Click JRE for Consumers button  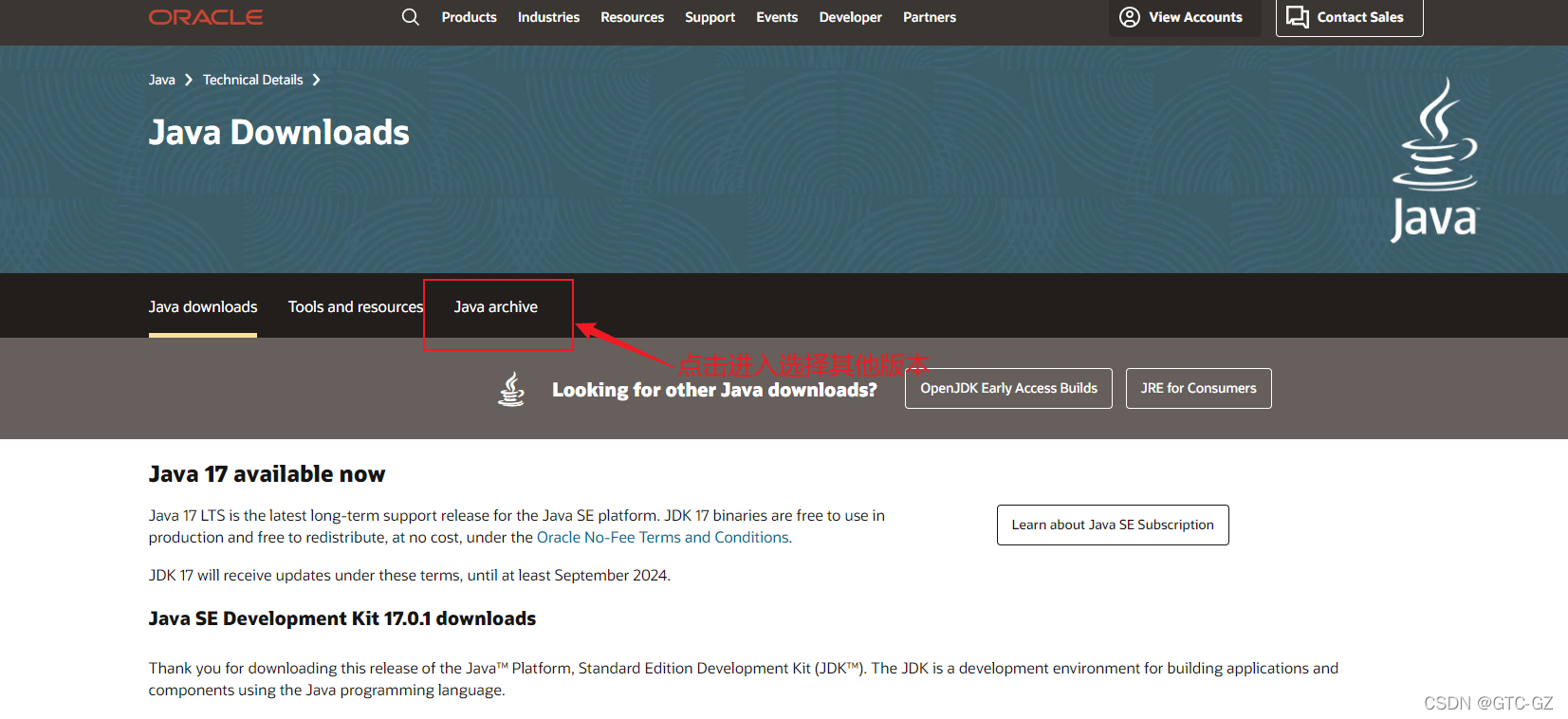pos(1198,388)
